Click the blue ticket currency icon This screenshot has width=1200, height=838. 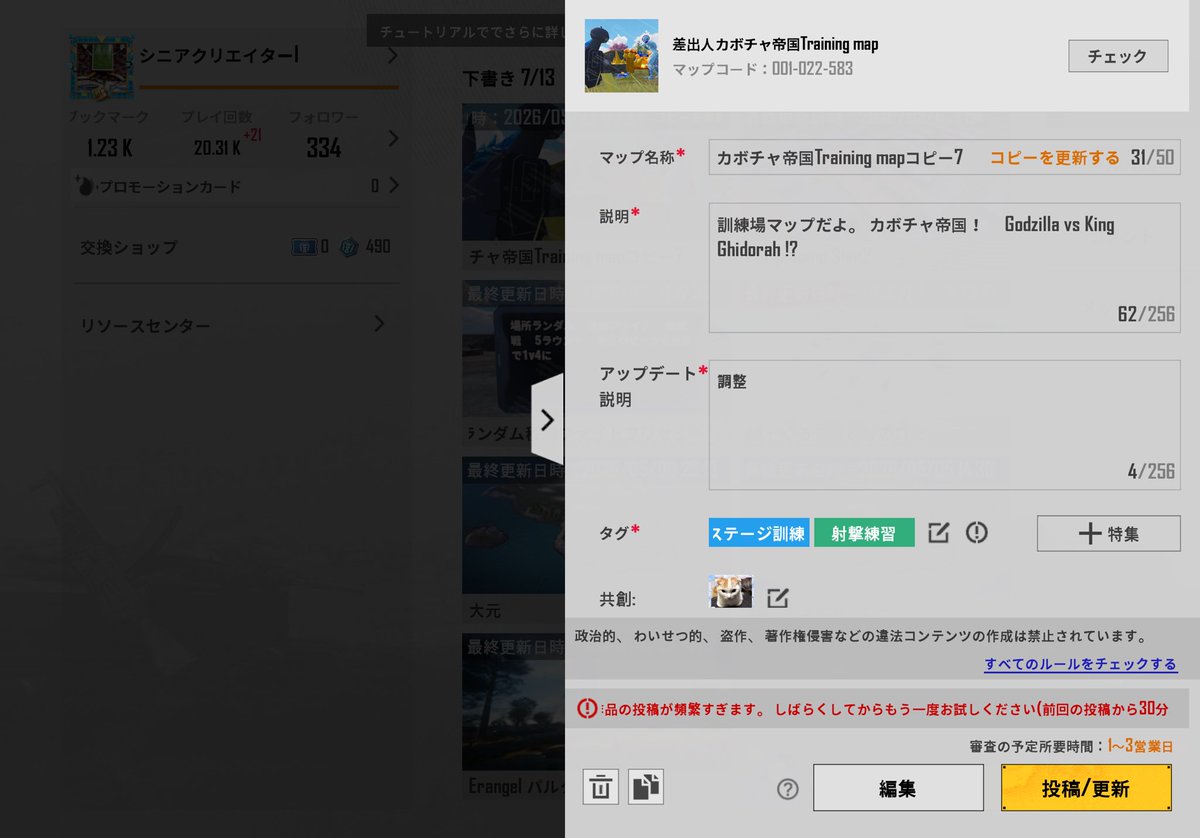coord(304,246)
